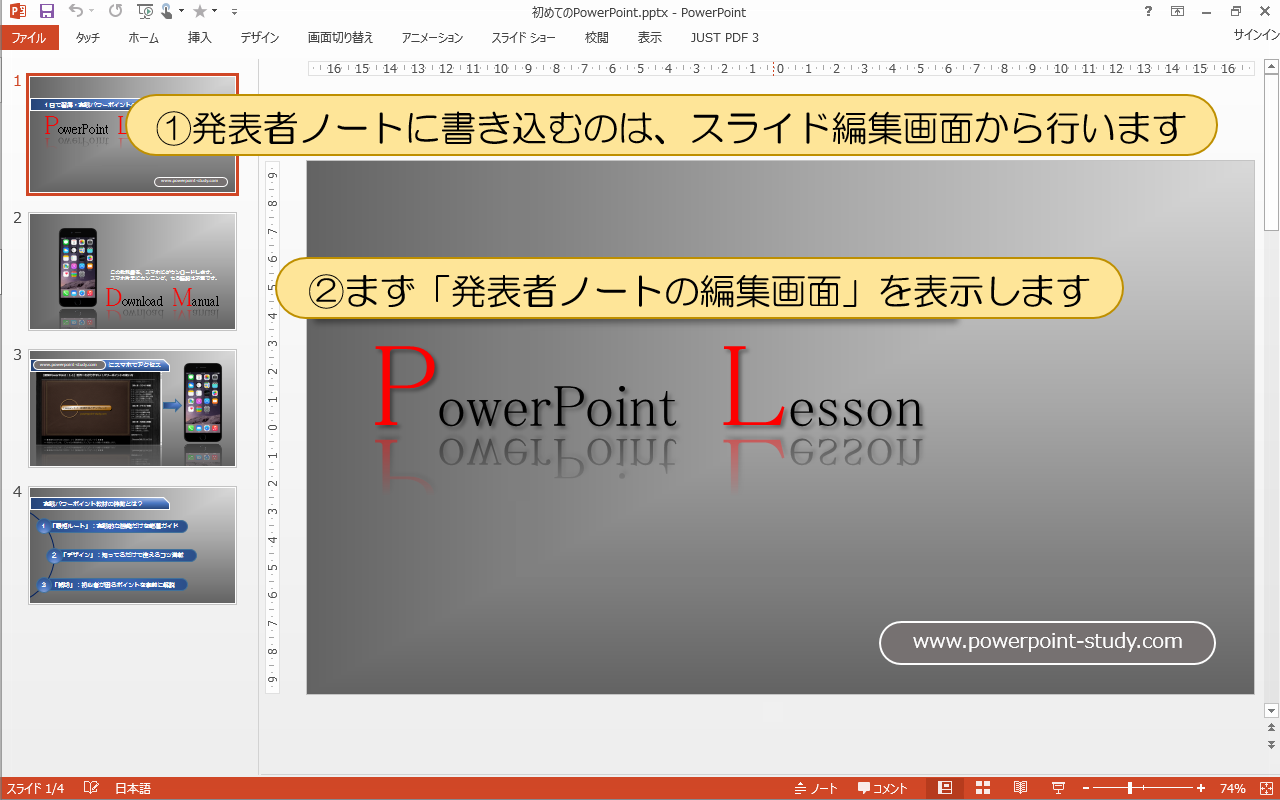Select slide 4 thumbnail with bullet list
The height and width of the screenshot is (800, 1280).
133,545
